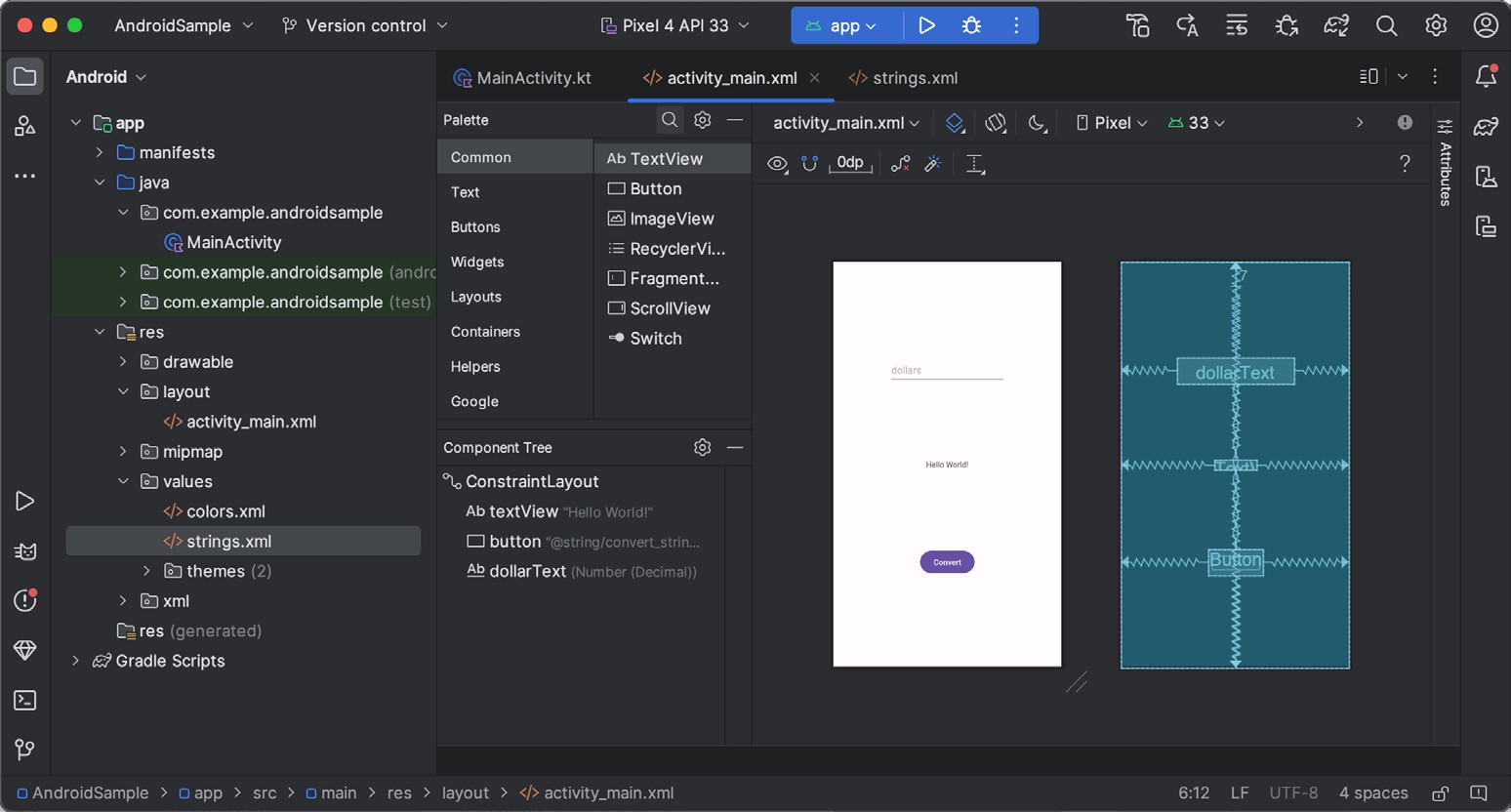Run the app with the play icon
The width and height of the screenshot is (1511, 812).
click(926, 25)
